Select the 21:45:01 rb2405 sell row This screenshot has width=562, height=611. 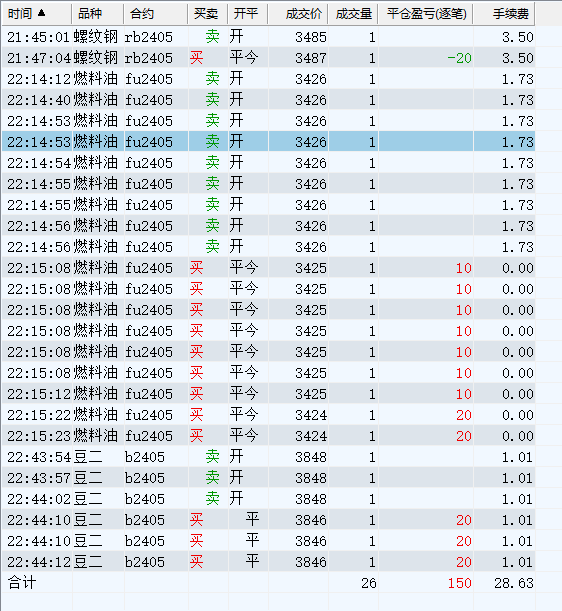tap(269, 37)
